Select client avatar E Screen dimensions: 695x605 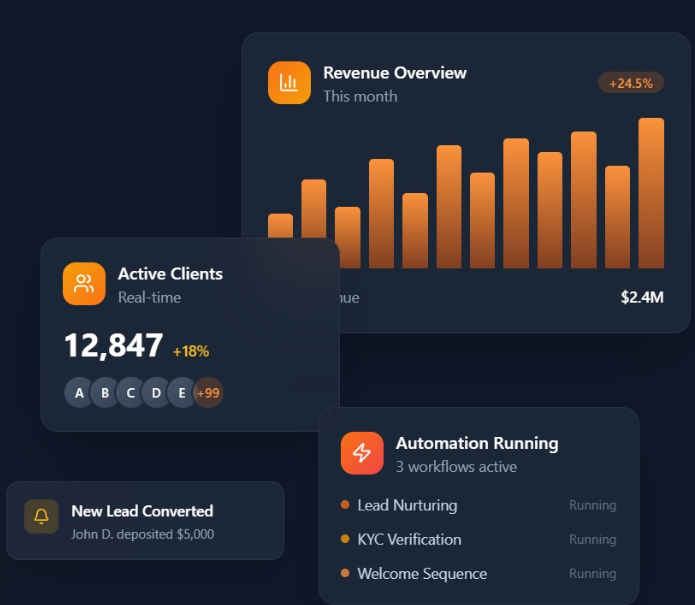pos(181,393)
